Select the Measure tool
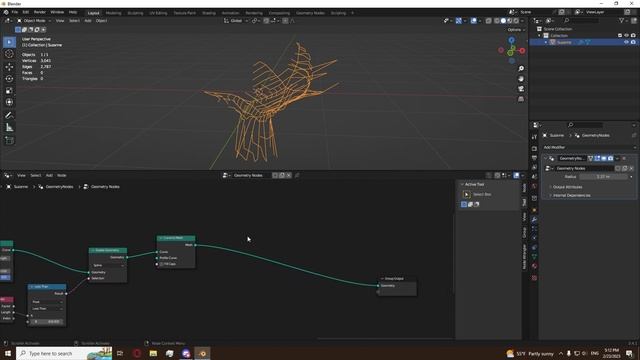The image size is (640, 360). pos(9,128)
